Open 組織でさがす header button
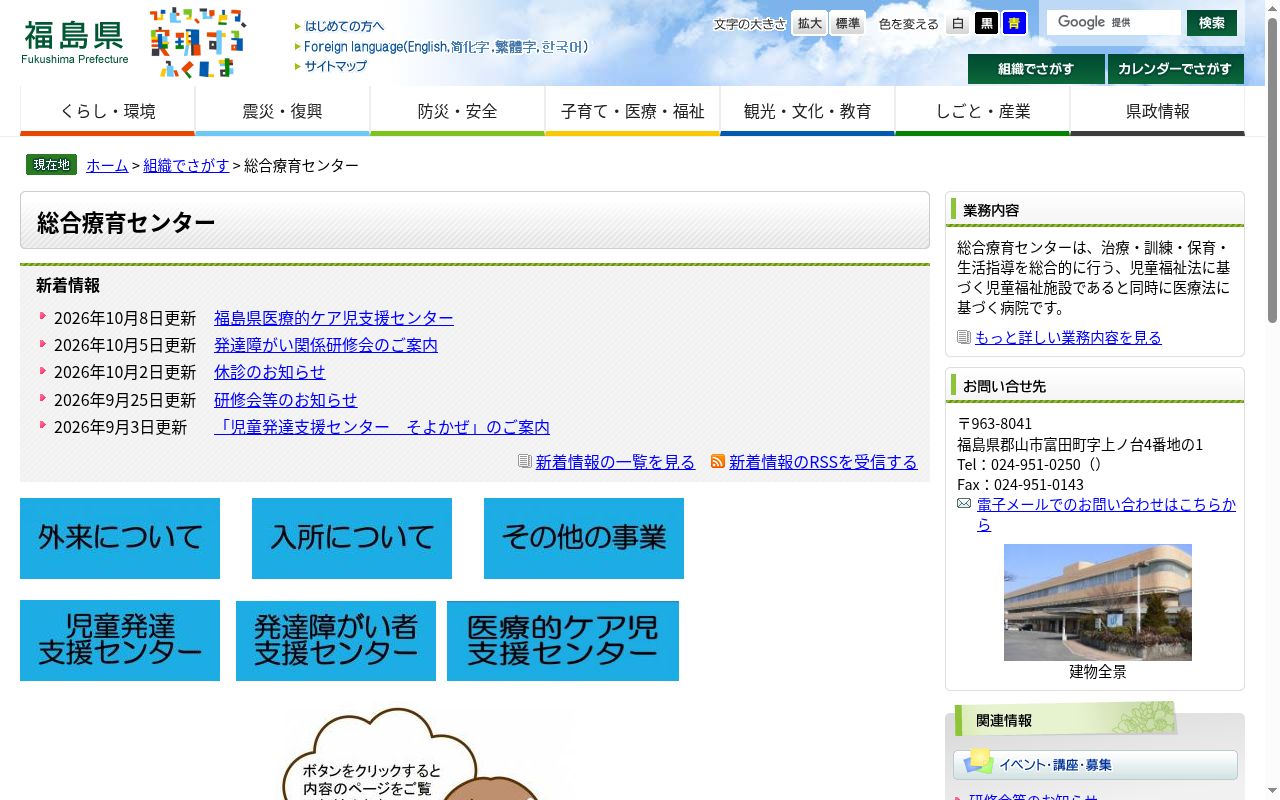The width and height of the screenshot is (1280, 800). coord(1036,69)
